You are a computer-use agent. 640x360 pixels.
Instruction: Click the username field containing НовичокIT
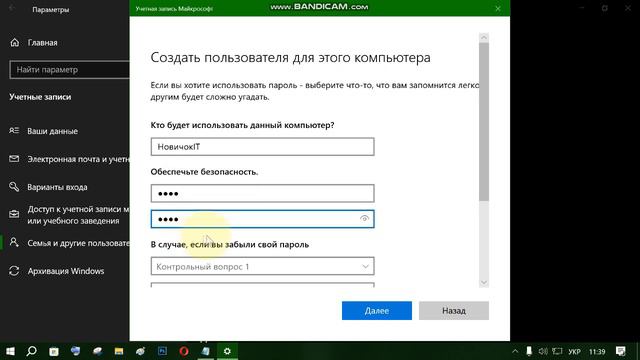(x=262, y=147)
